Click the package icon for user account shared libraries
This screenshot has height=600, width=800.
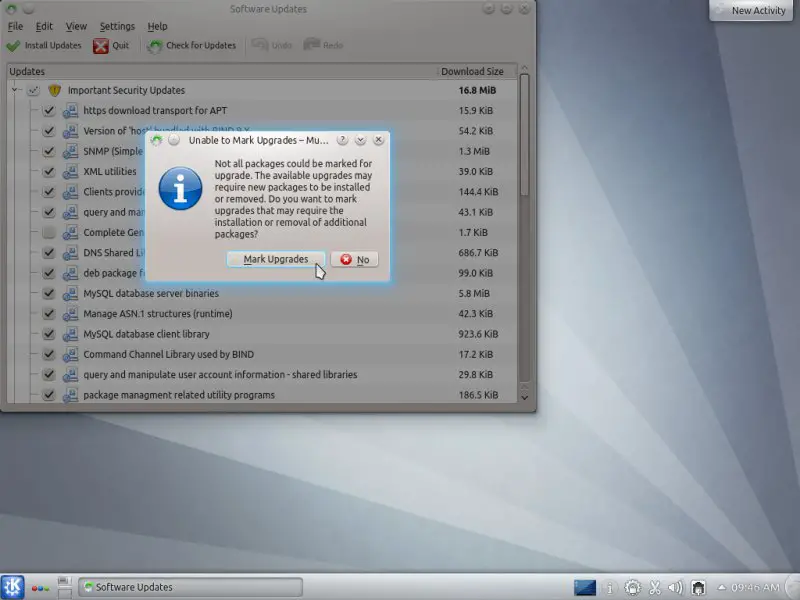pyautogui.click(x=70, y=374)
